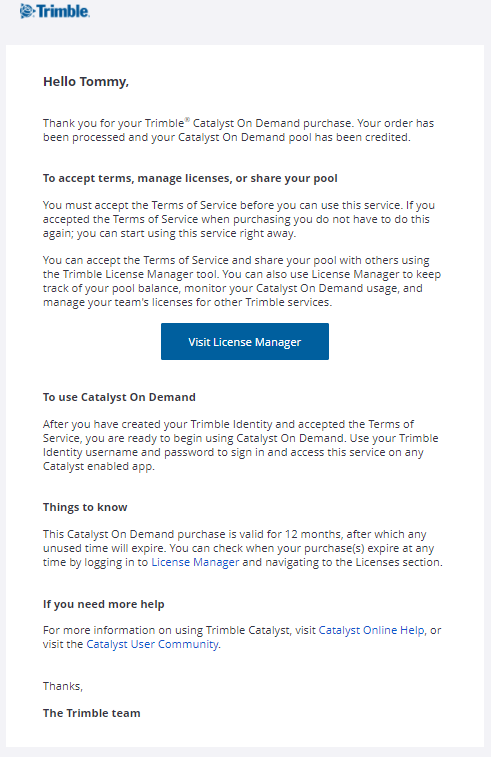Click the registered trademark symbol after Trimble
491x757 pixels.
187,119
